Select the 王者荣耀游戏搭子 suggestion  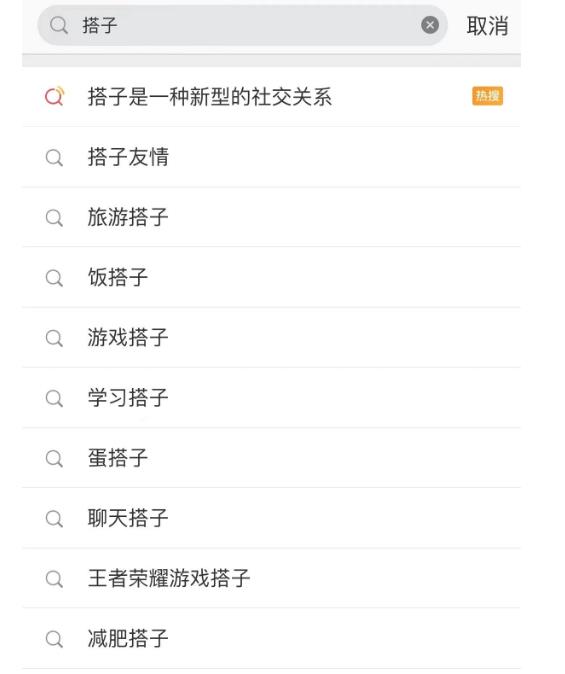click(271, 578)
